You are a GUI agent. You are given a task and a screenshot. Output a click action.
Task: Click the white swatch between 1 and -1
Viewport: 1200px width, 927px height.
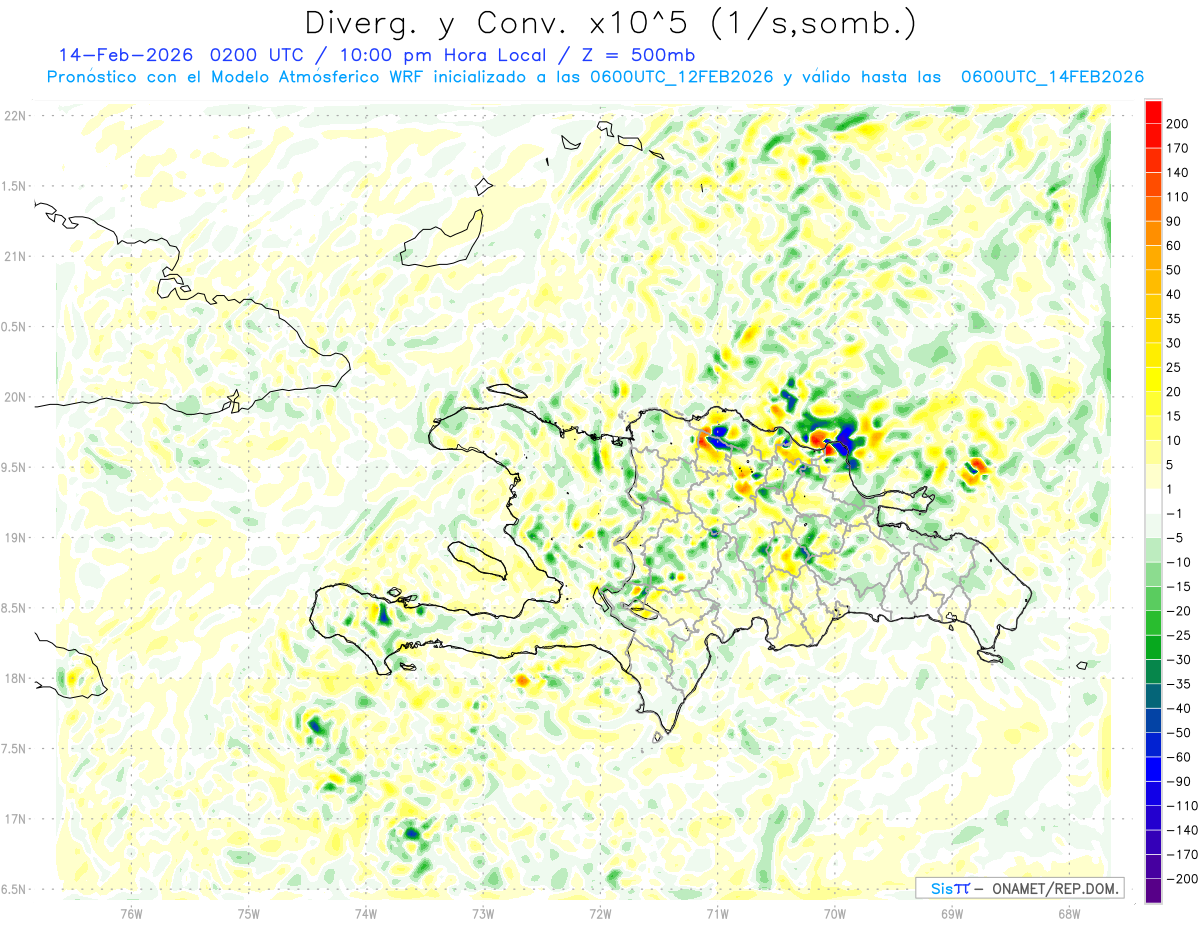(1153, 501)
